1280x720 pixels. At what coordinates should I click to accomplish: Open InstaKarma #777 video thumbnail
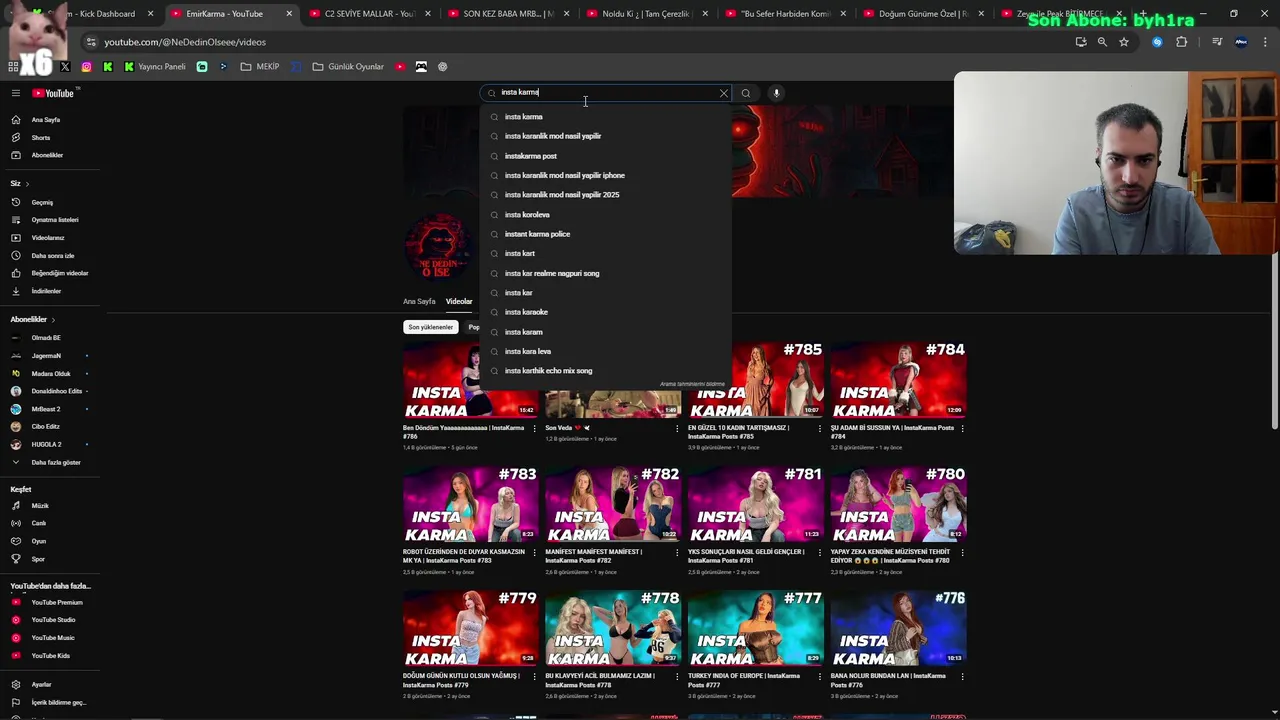click(x=756, y=628)
